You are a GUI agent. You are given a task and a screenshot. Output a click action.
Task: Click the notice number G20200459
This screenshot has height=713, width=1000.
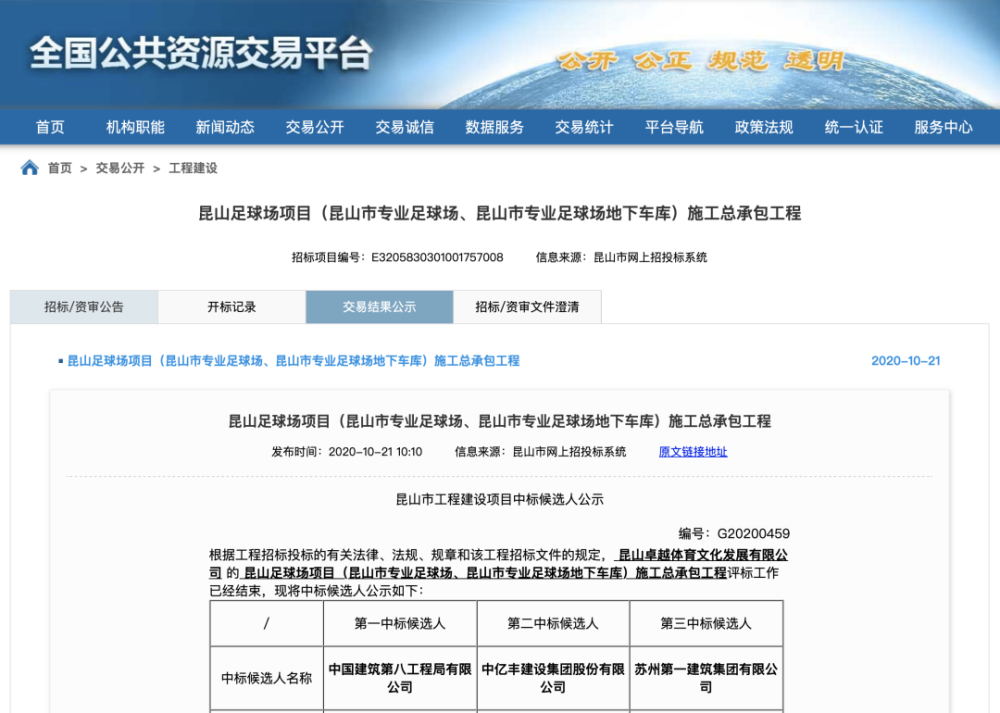[x=753, y=534]
